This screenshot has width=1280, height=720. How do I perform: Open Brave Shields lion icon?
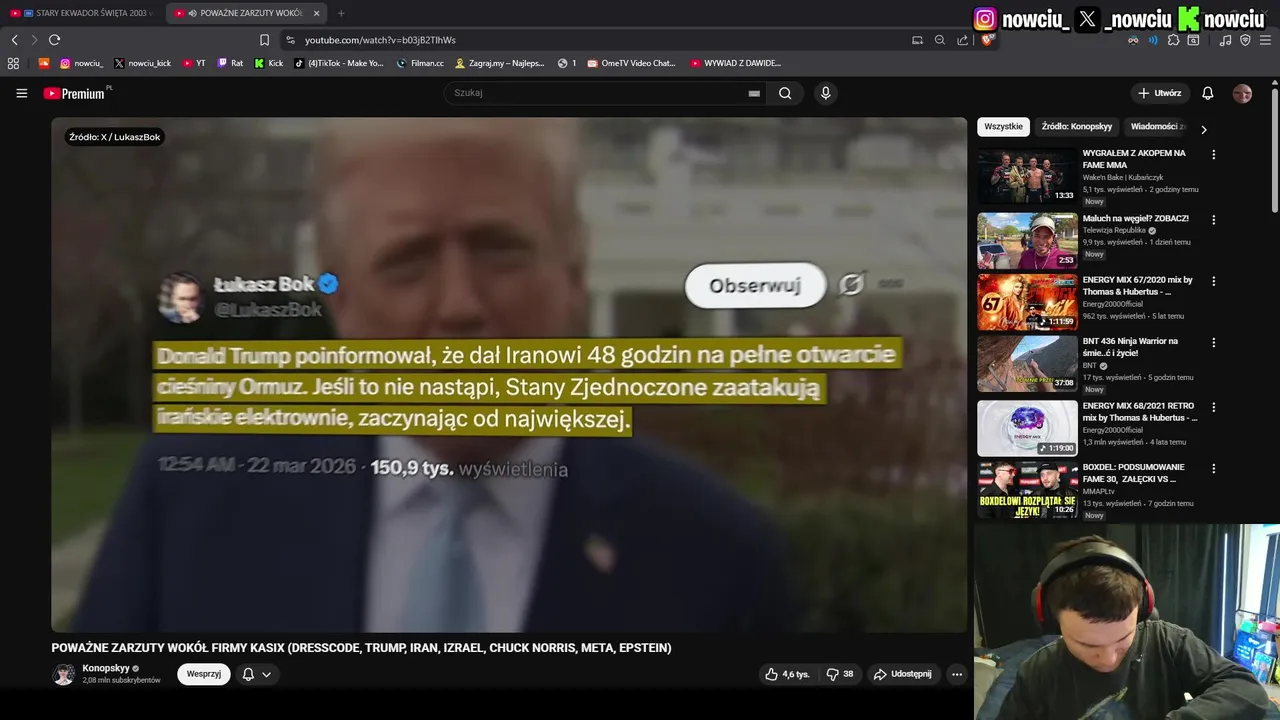[986, 40]
